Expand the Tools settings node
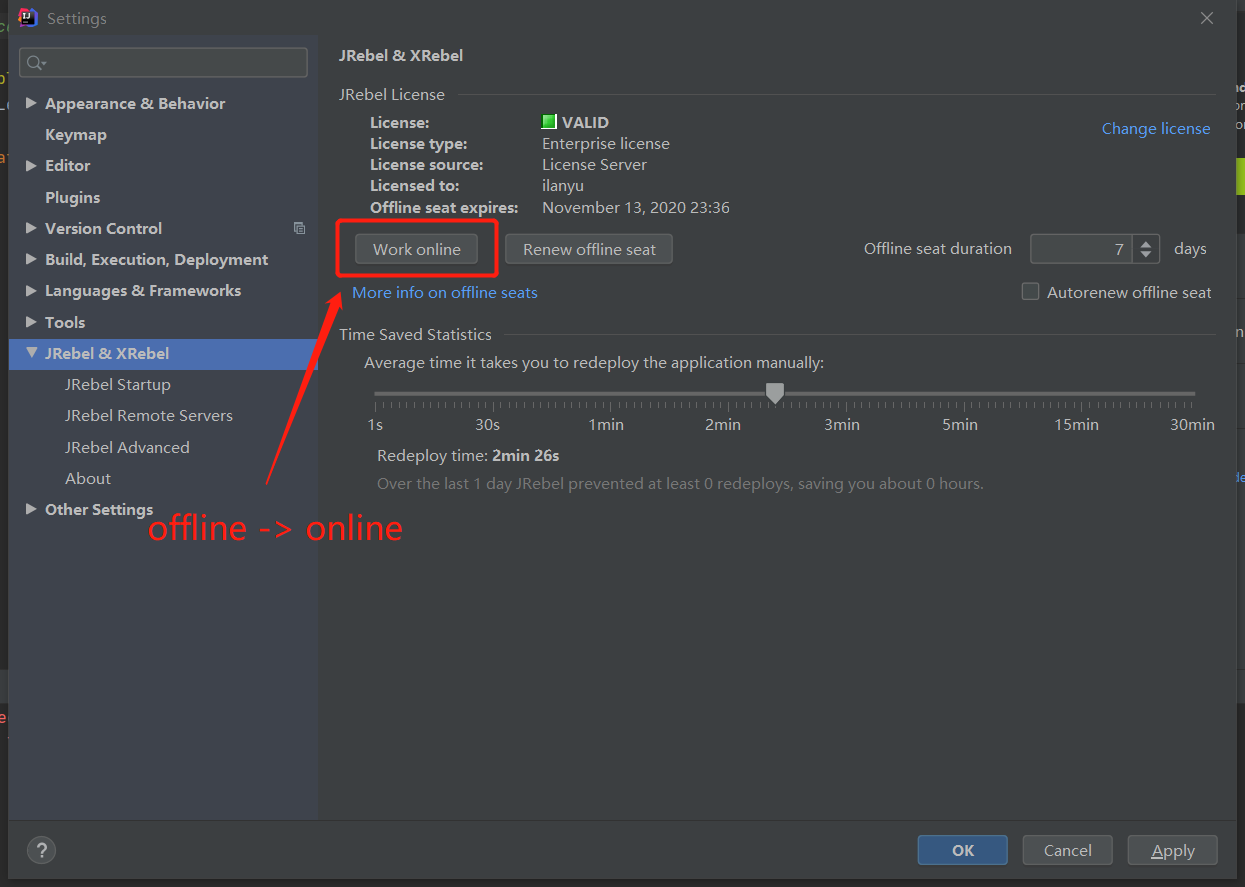The image size is (1245, 887). 31,322
